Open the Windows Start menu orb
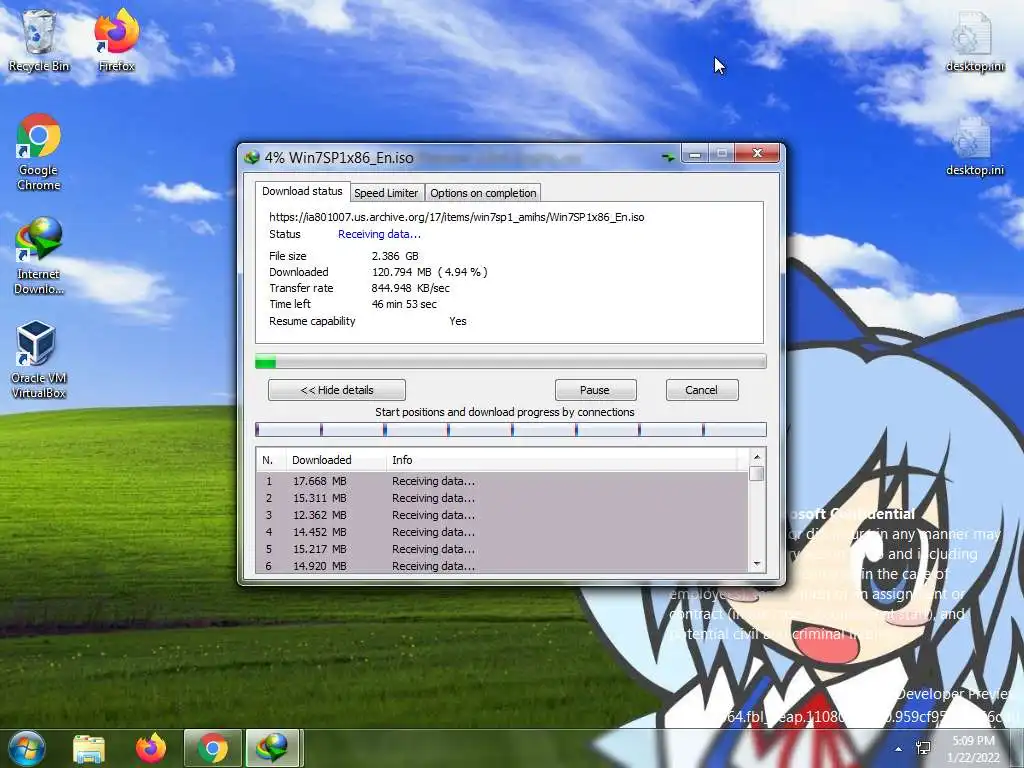 (27, 748)
